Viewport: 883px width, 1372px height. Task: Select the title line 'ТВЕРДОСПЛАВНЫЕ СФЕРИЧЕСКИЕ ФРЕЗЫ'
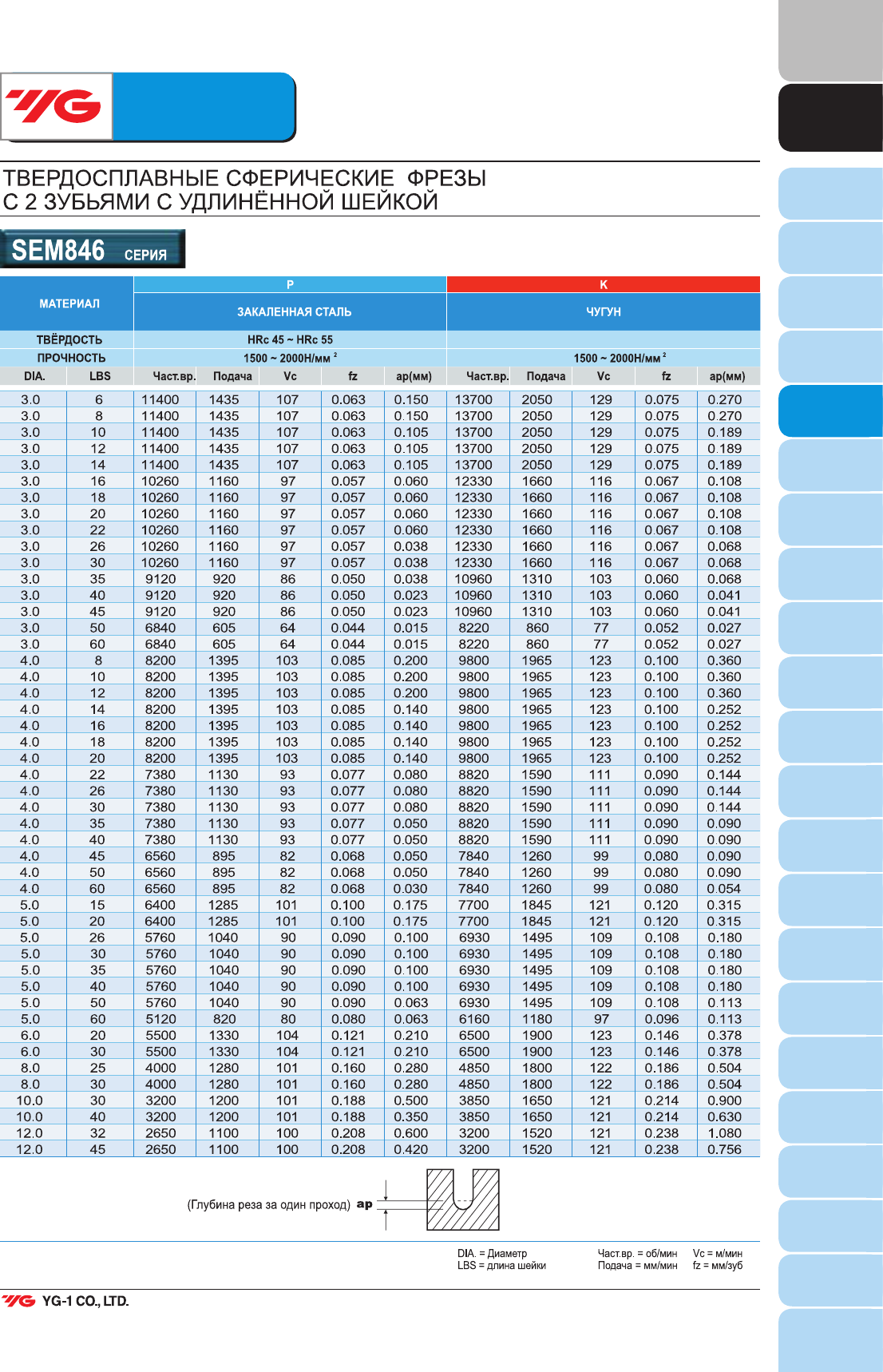[245, 178]
